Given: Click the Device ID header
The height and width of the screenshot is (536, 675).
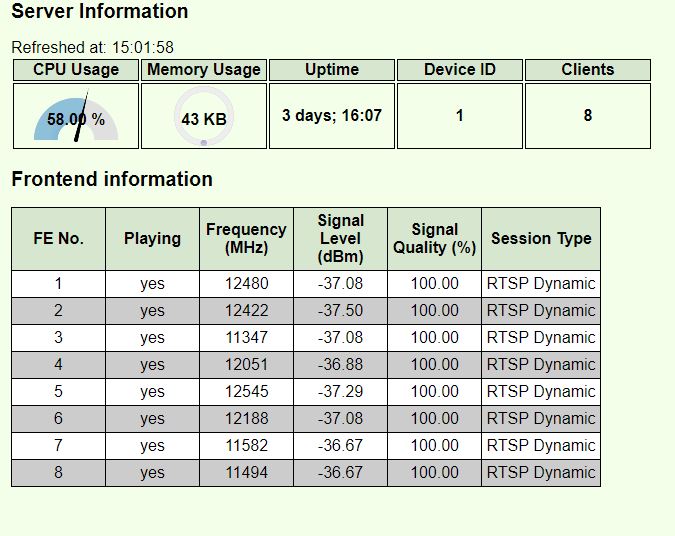Looking at the screenshot, I should [460, 70].
